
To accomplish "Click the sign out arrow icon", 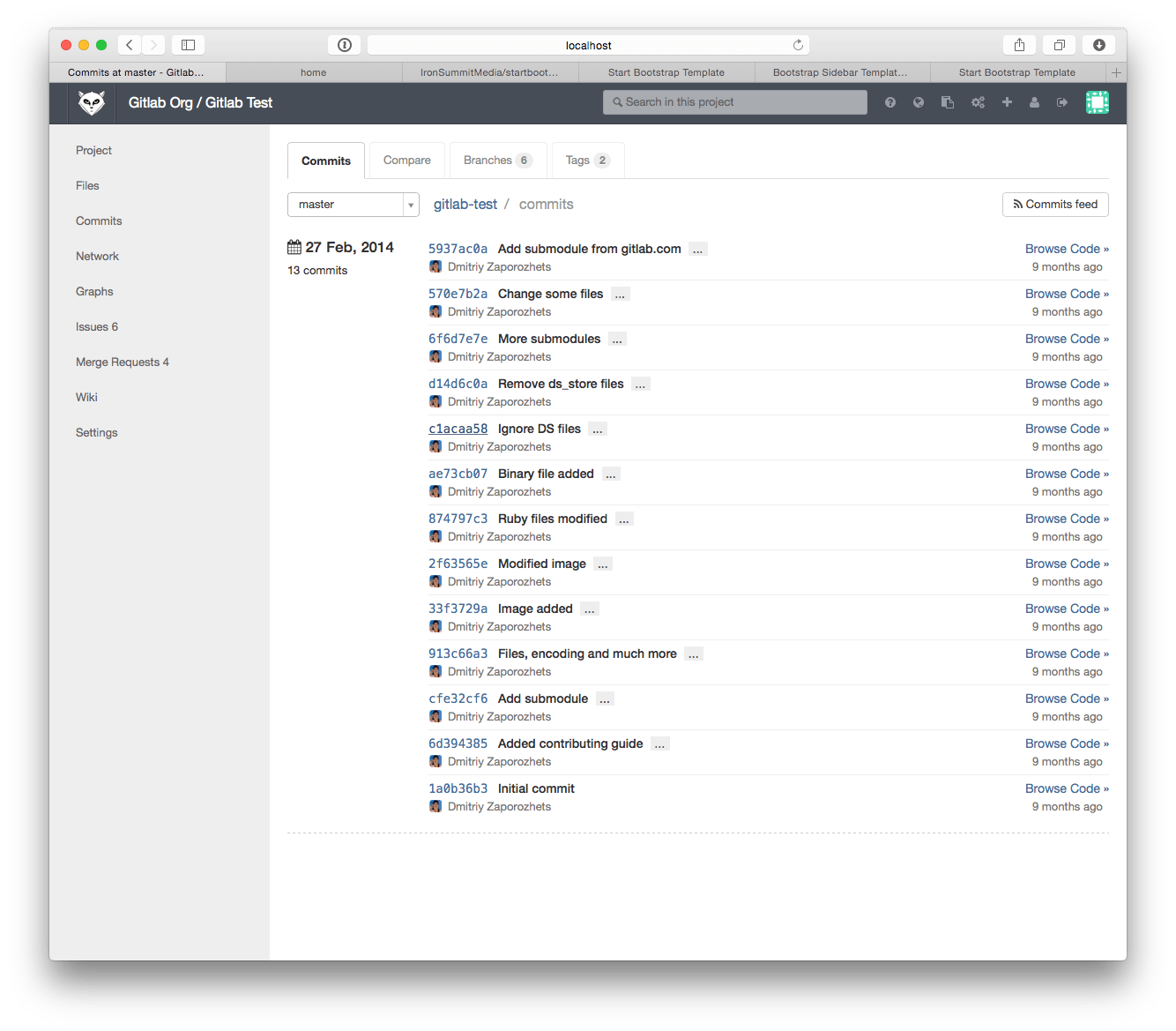I will [1062, 102].
